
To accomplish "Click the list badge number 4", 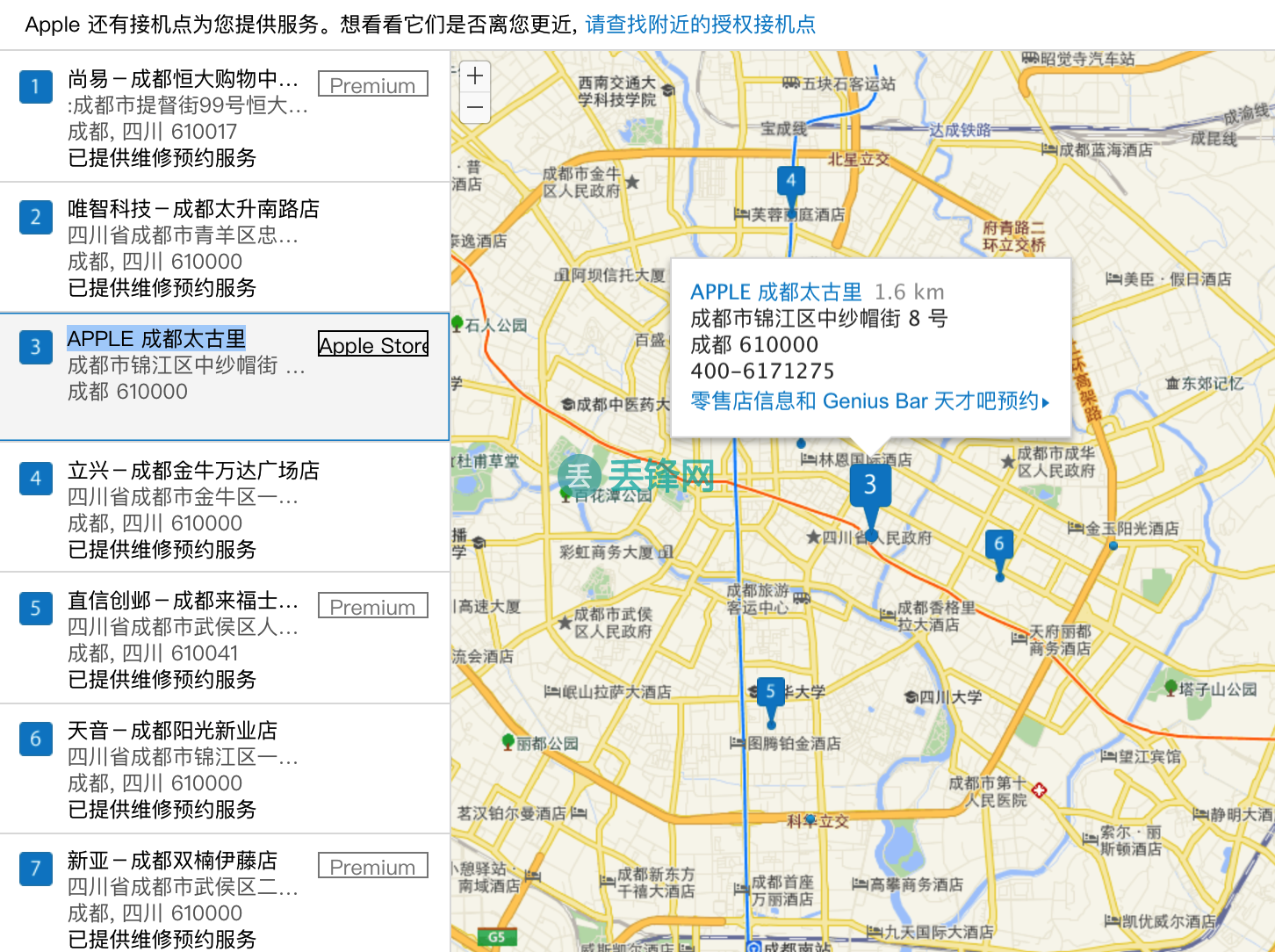I will point(36,478).
